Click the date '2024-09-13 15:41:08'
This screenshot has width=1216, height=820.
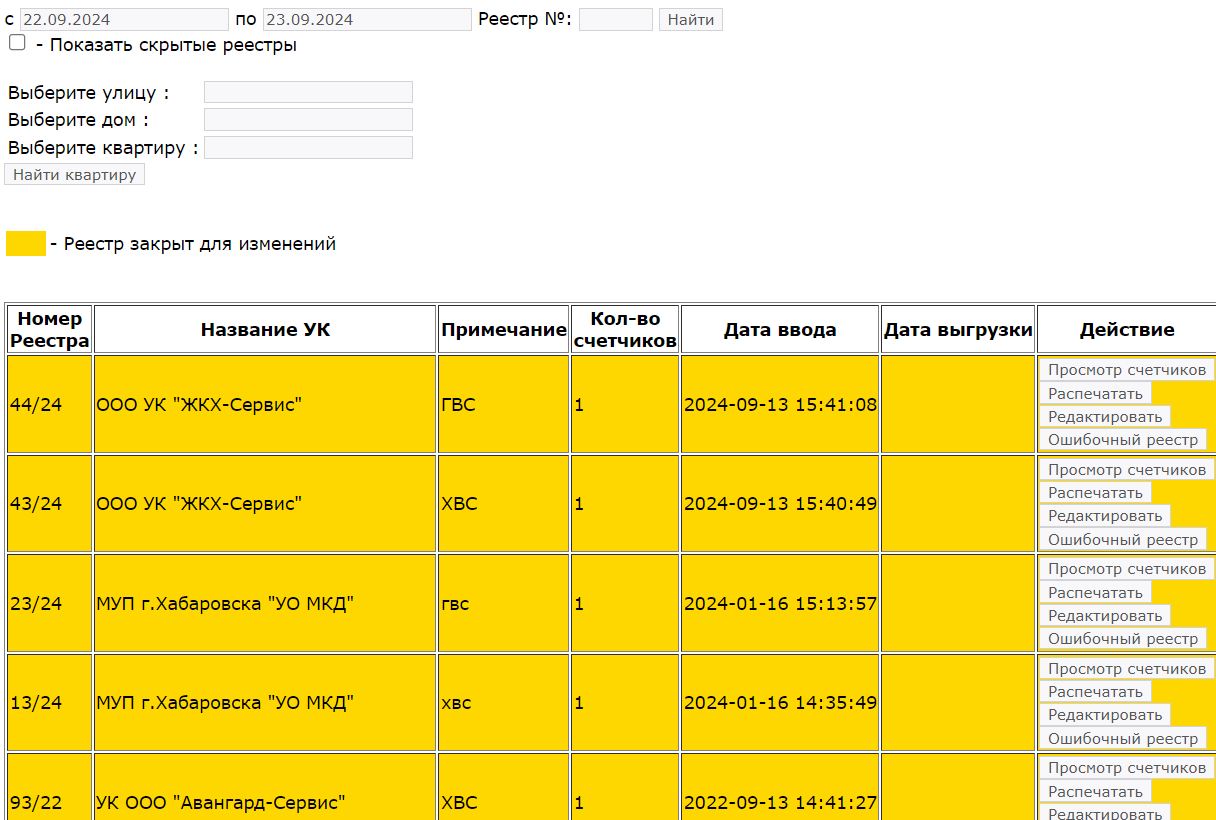780,404
